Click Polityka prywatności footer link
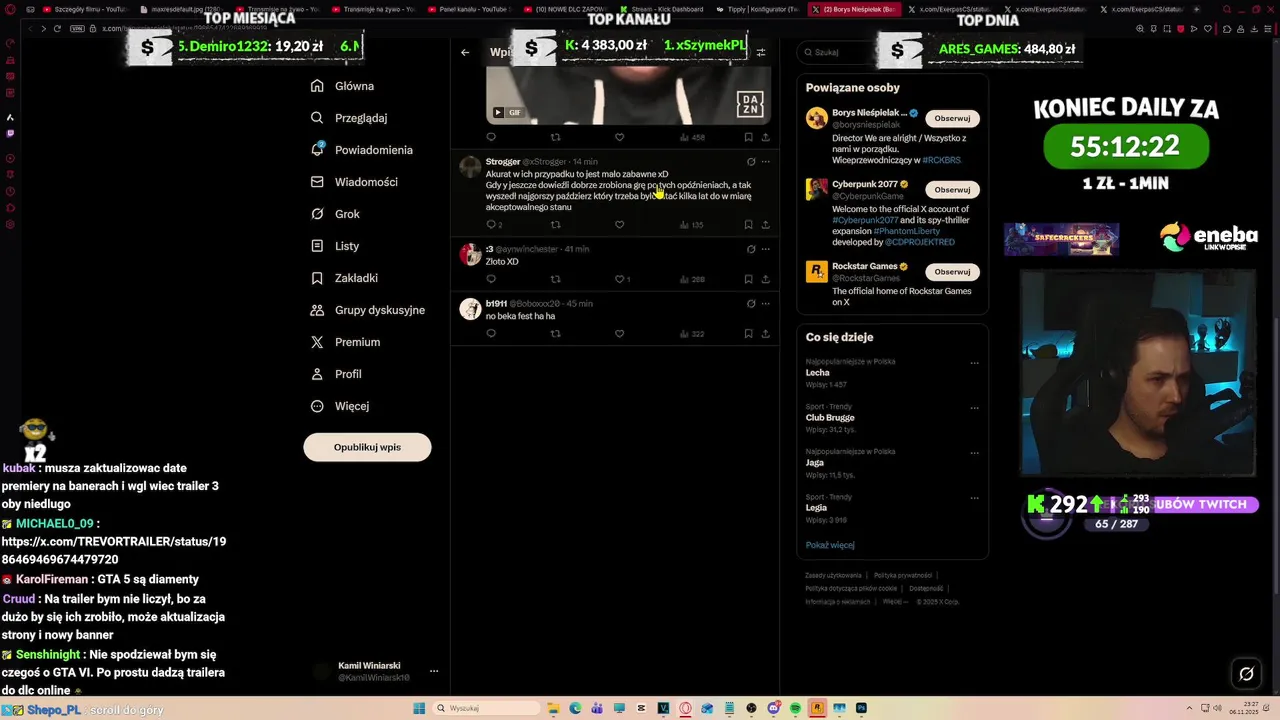Viewport: 1280px width, 720px height. point(903,575)
